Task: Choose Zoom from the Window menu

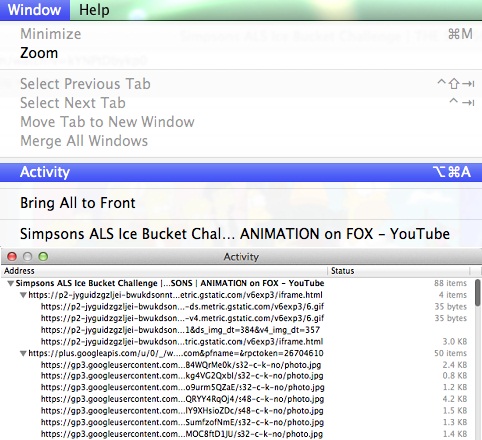Action: (241, 53)
